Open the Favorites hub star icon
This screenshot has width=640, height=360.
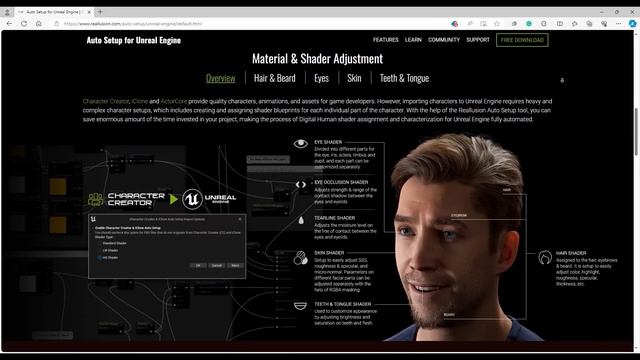pyautogui.click(x=575, y=24)
